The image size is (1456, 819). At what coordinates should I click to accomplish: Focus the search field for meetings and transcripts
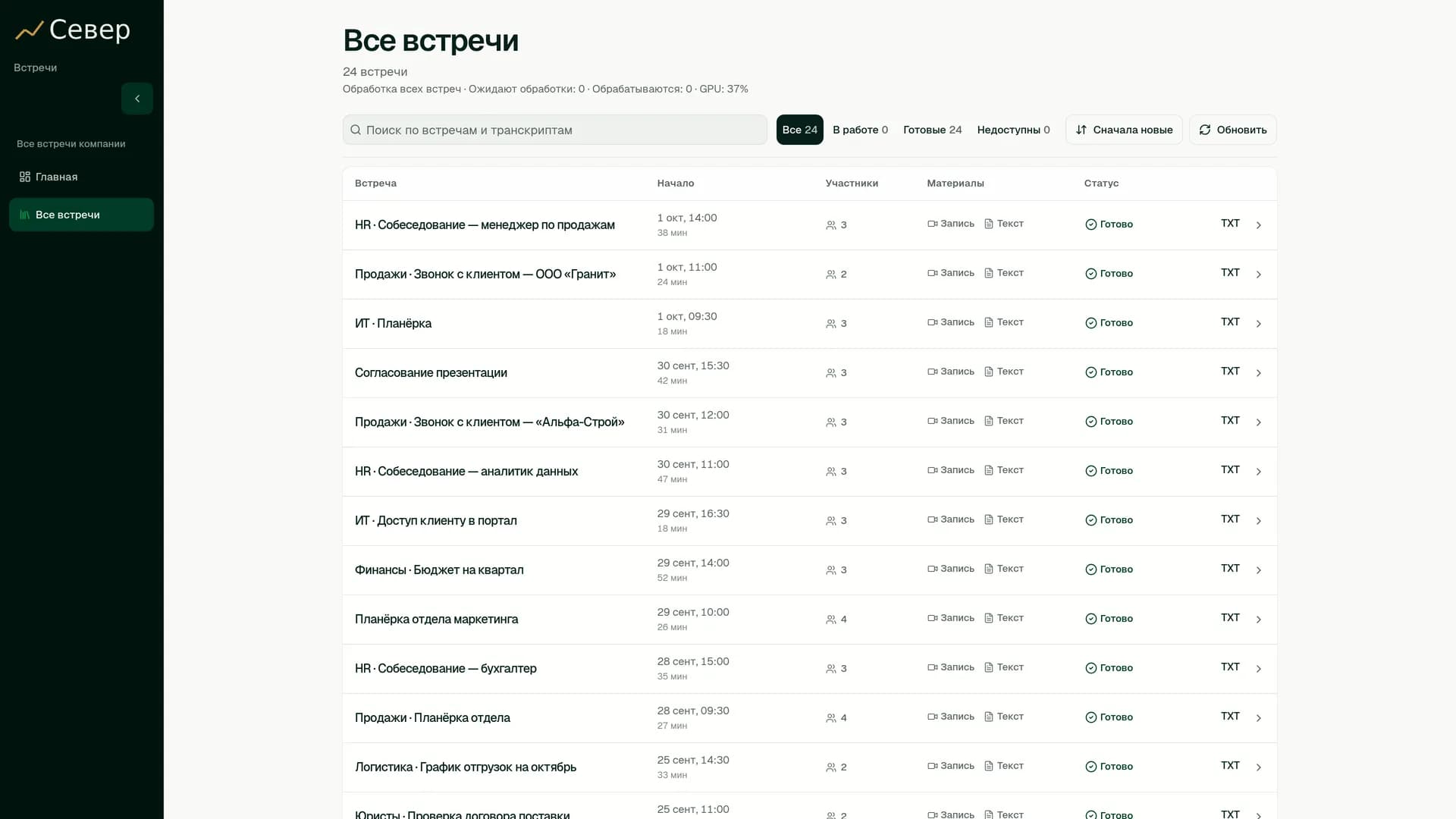coord(555,130)
